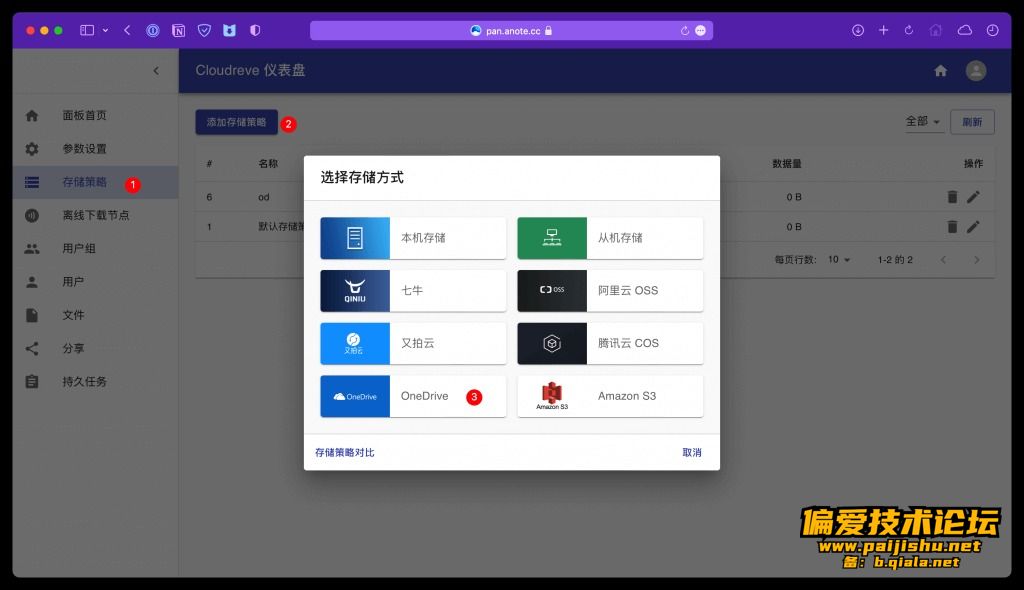Click 取消 to cancel the dialog
This screenshot has height=590, width=1024.
(x=692, y=452)
